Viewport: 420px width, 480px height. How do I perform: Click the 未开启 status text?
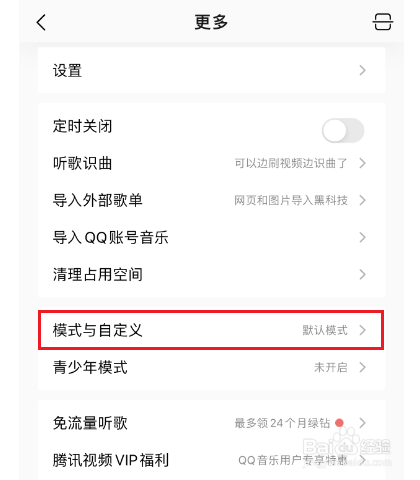click(331, 368)
